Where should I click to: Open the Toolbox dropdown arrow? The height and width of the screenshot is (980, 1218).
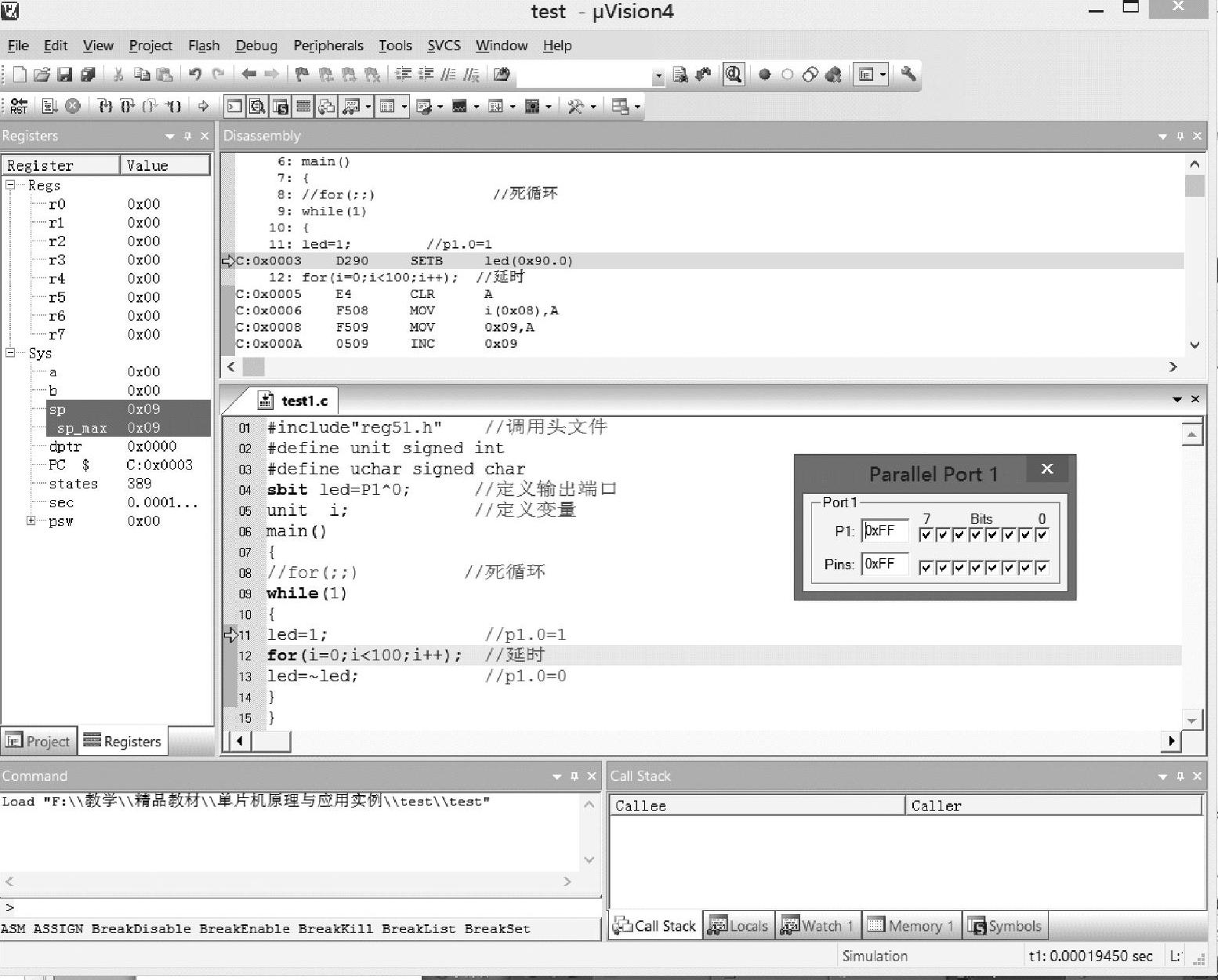593,107
